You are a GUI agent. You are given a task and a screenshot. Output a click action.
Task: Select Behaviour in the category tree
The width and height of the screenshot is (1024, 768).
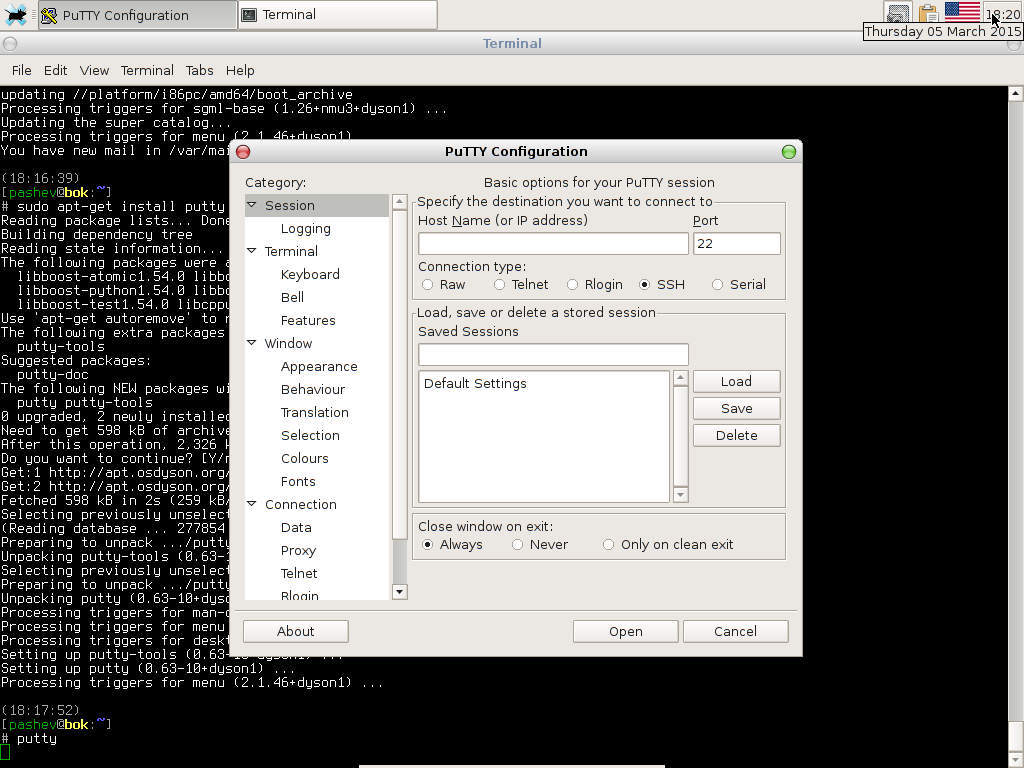click(x=313, y=389)
